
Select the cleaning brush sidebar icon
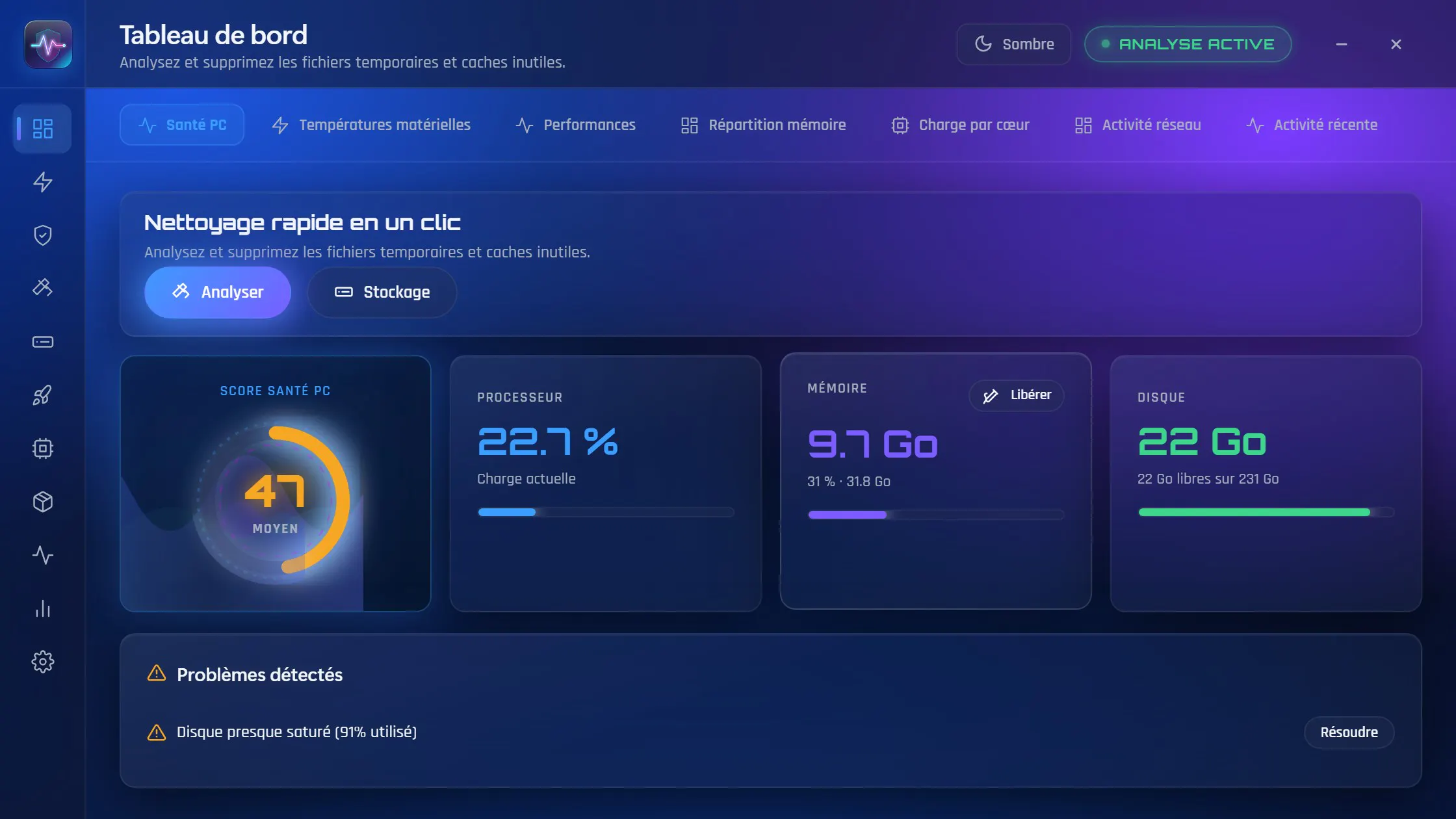[x=42, y=288]
